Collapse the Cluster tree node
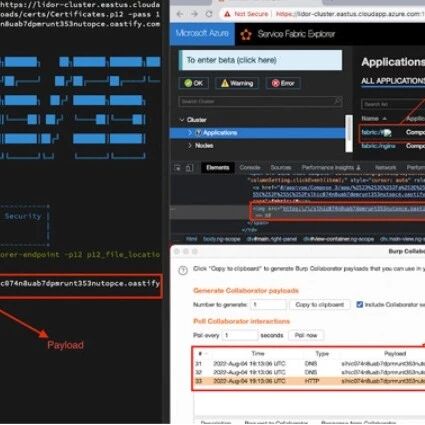 (x=182, y=120)
